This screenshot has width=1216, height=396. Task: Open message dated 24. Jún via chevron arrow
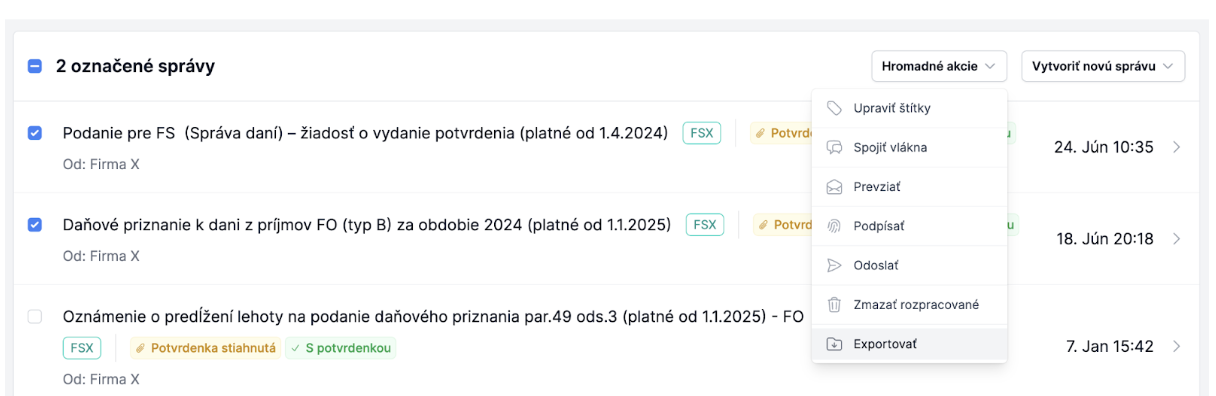[1176, 147]
